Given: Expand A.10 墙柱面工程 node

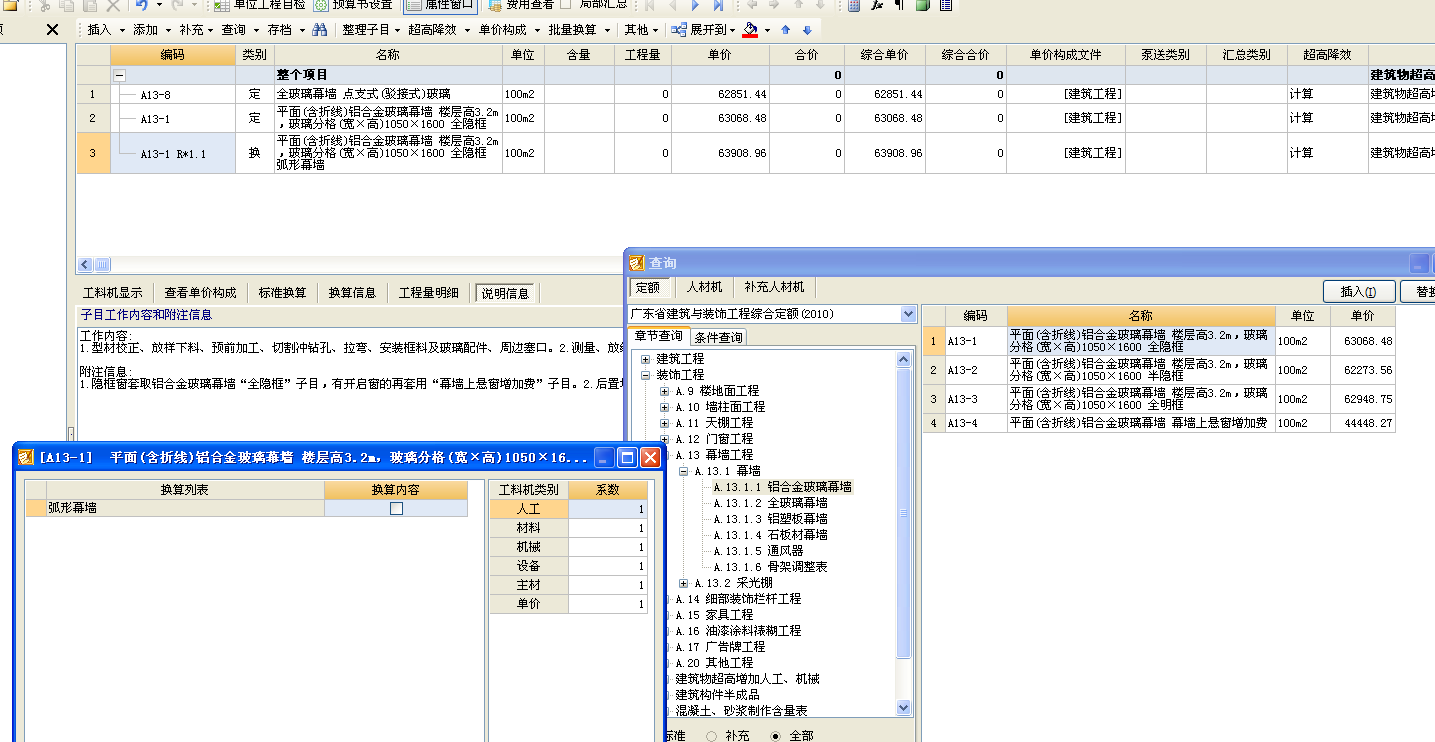Looking at the screenshot, I should point(665,407).
